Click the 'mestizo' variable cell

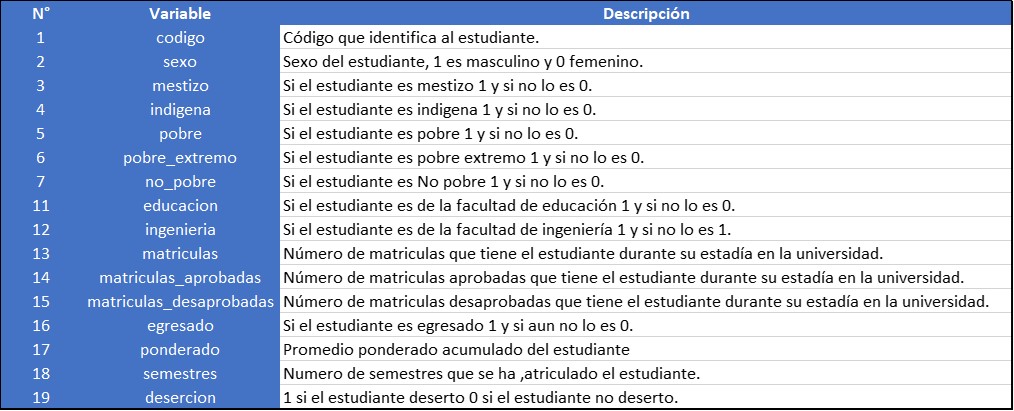point(180,86)
